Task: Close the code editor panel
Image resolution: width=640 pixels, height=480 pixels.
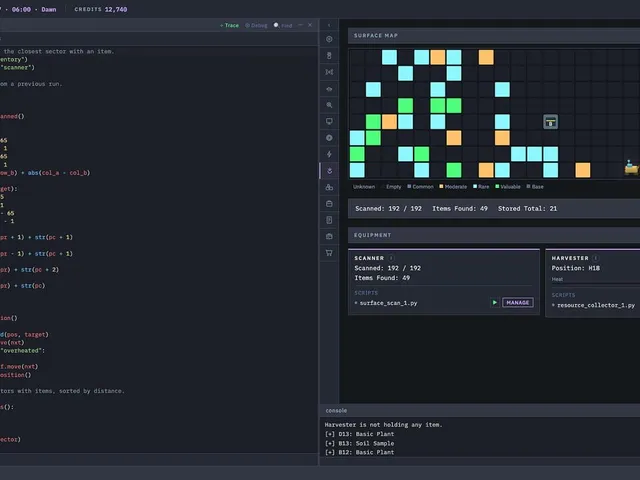Action: (310, 25)
